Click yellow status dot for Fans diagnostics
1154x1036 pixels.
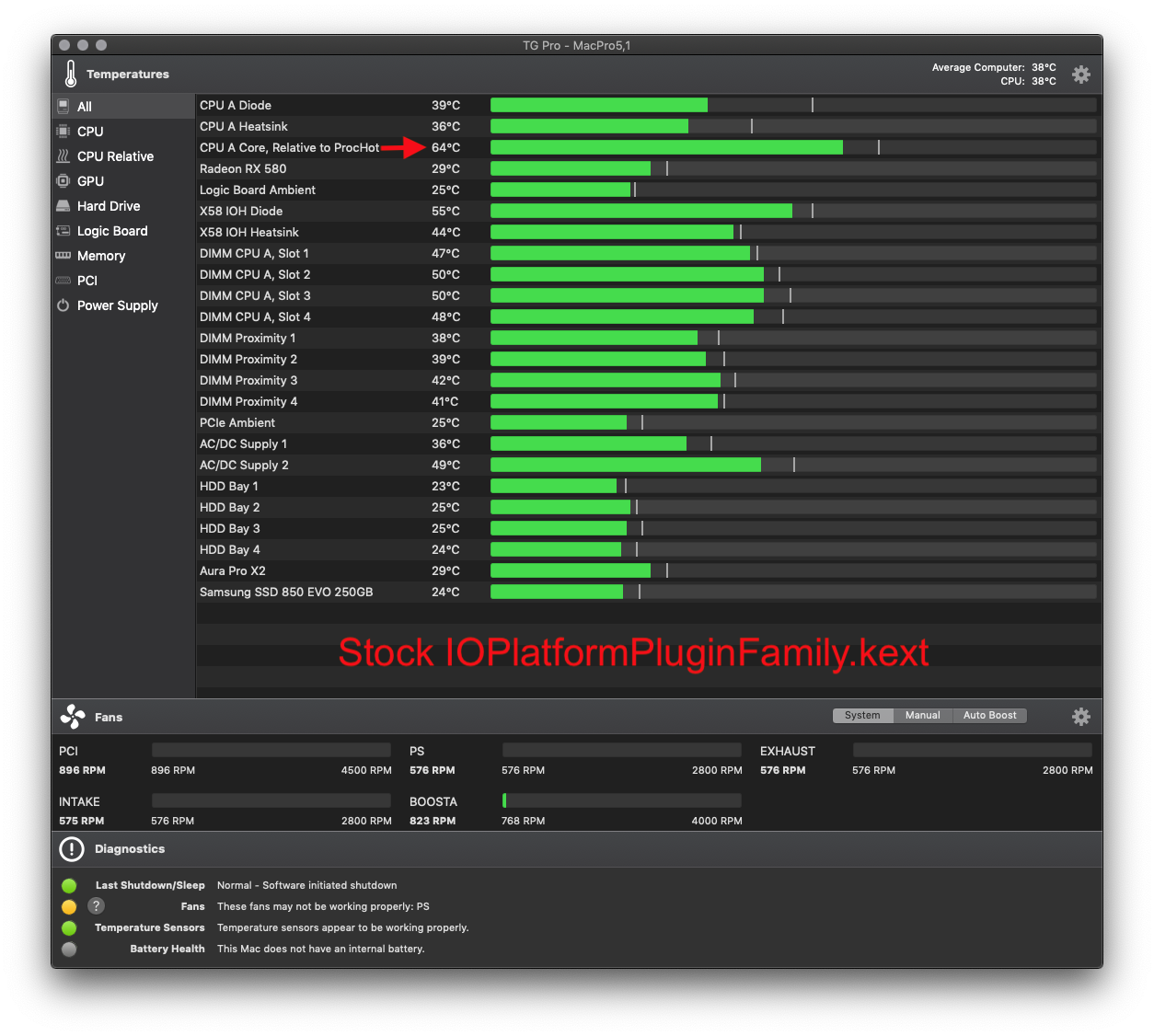(x=69, y=907)
